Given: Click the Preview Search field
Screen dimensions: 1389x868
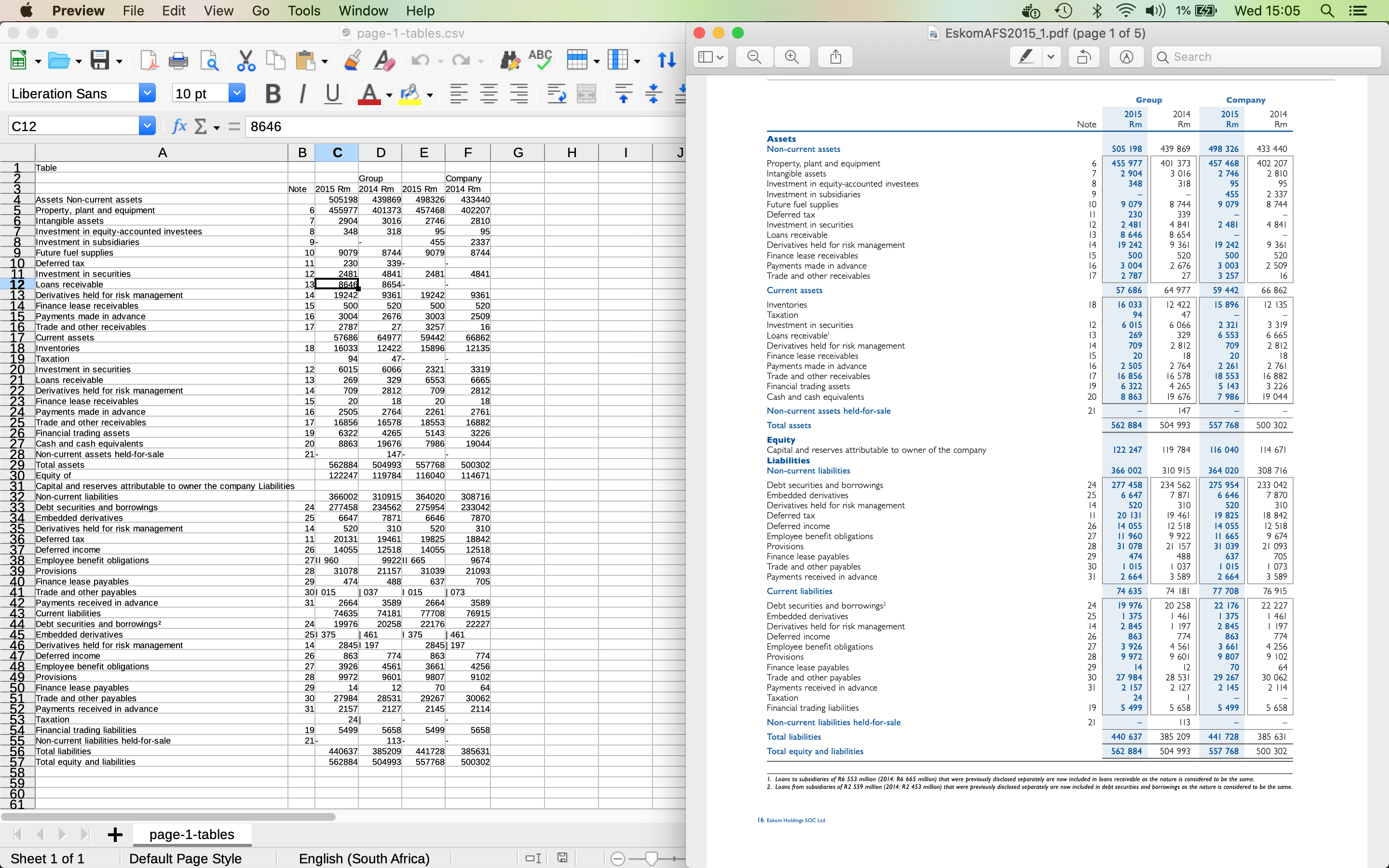Looking at the screenshot, I should 1266,57.
